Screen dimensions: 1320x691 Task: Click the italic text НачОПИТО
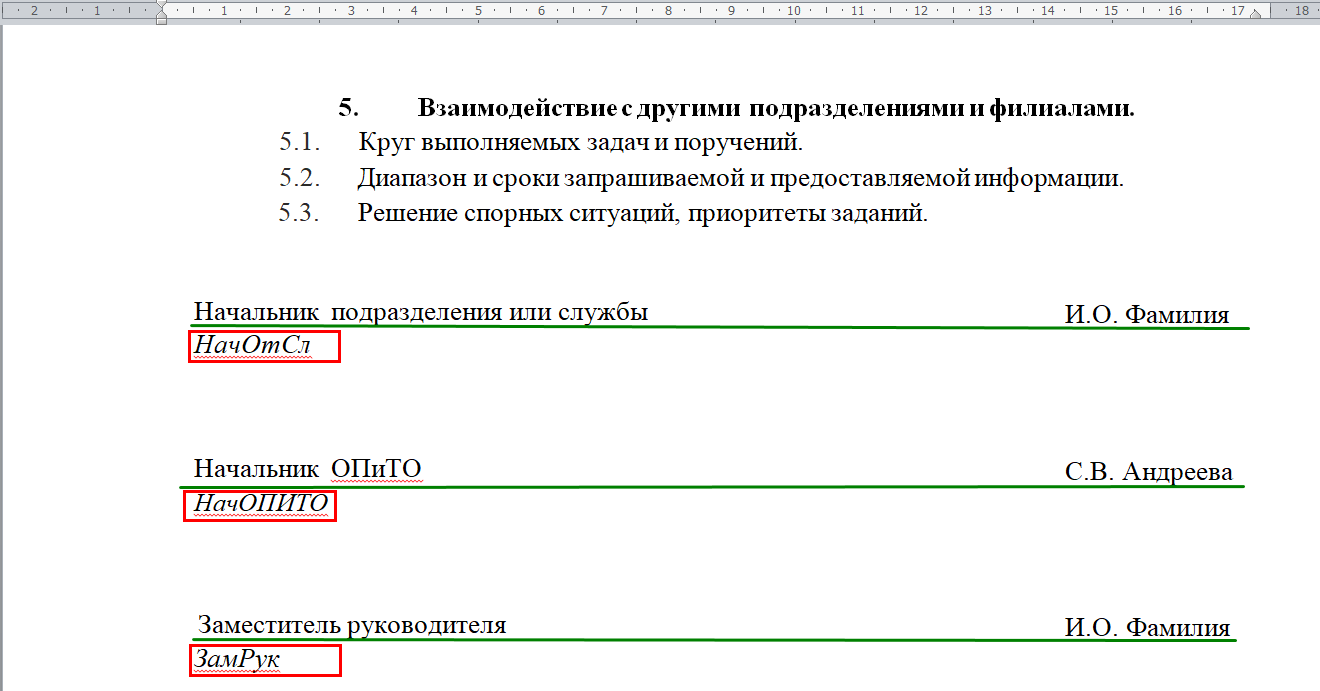point(260,505)
